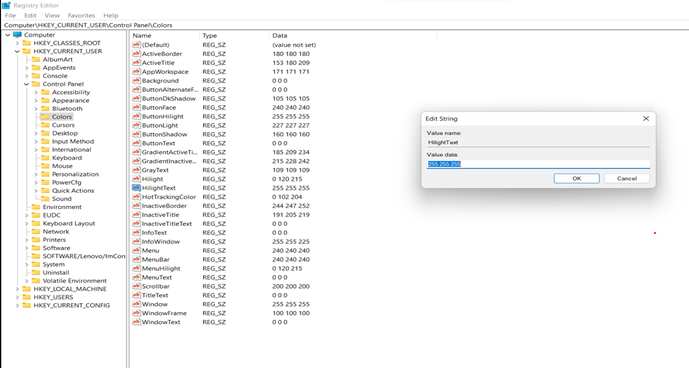Click the Colors folder icon

tap(45, 117)
